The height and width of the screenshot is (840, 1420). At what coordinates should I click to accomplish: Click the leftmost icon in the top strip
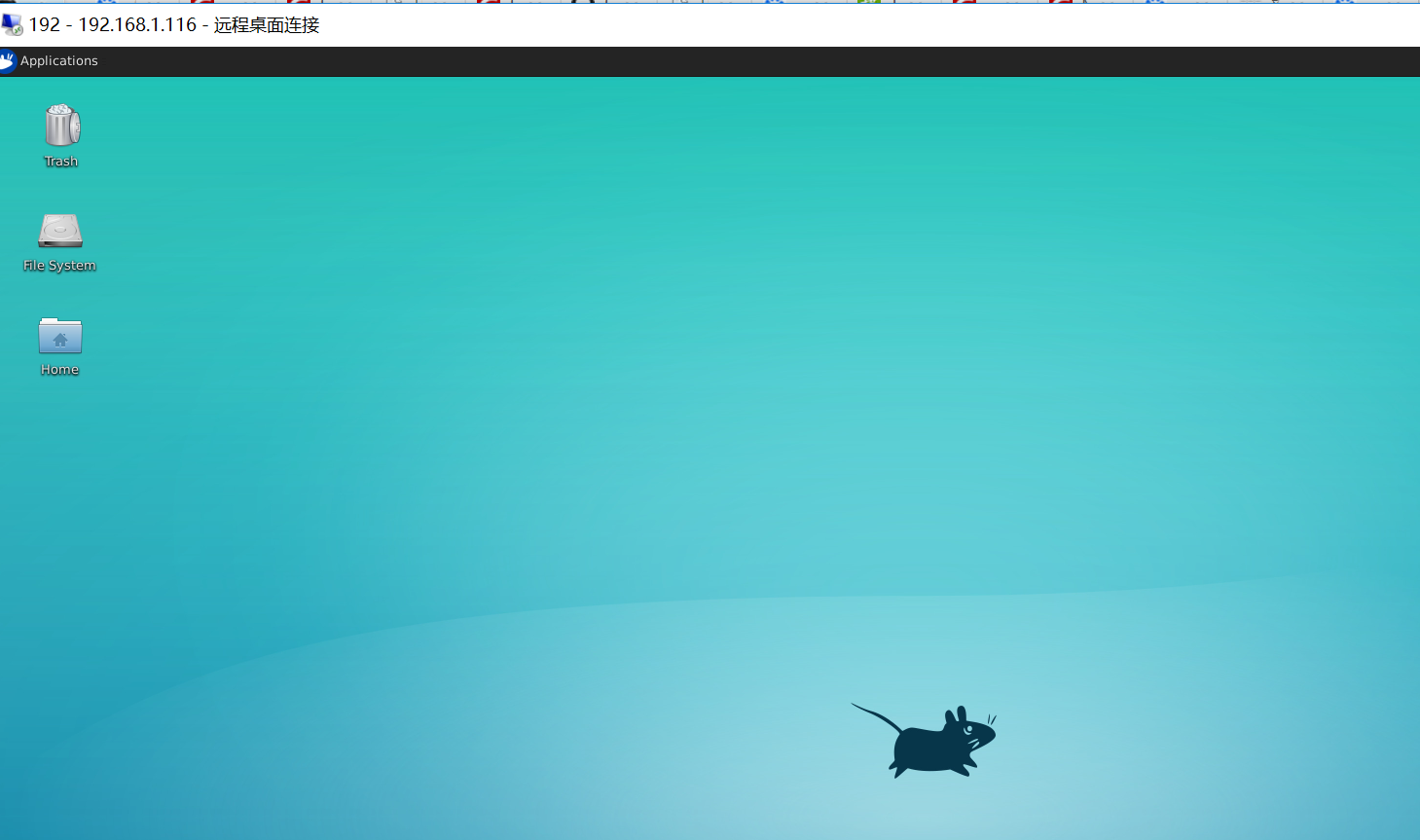(x=10, y=4)
